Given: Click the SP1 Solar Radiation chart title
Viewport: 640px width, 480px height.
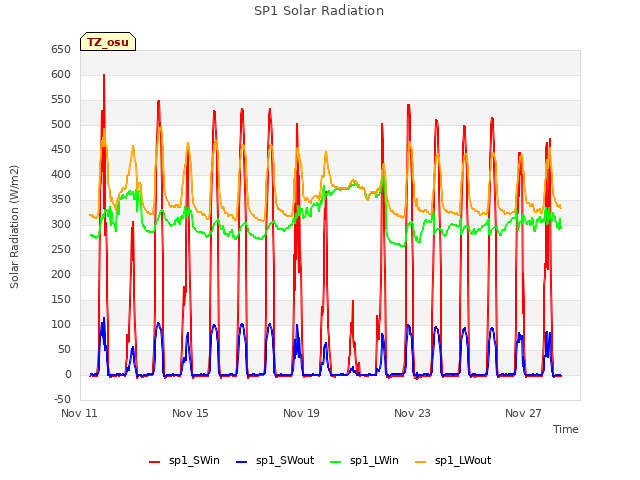Looking at the screenshot, I should tap(319, 11).
